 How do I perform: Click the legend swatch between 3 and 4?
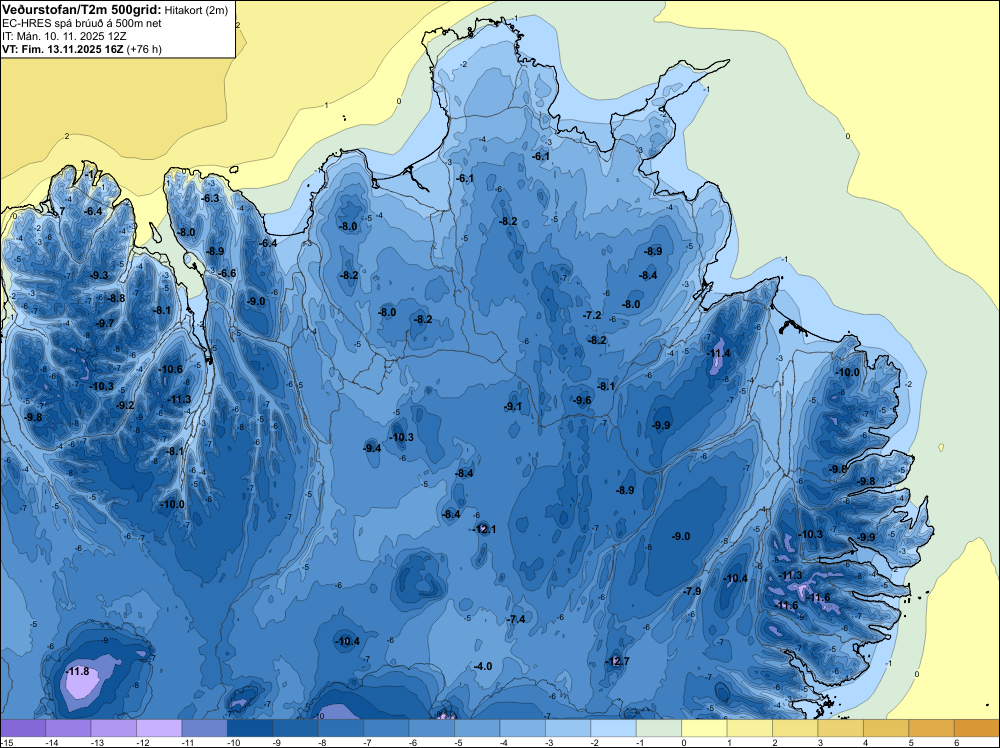[x=841, y=728]
